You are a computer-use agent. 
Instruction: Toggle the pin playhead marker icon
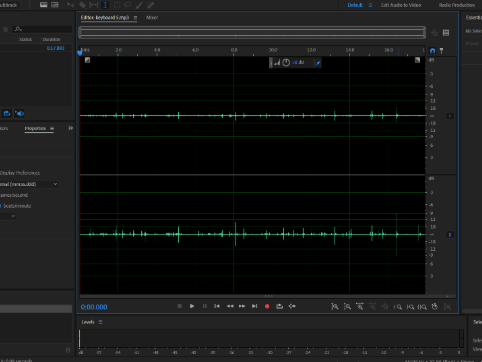[x=442, y=51]
